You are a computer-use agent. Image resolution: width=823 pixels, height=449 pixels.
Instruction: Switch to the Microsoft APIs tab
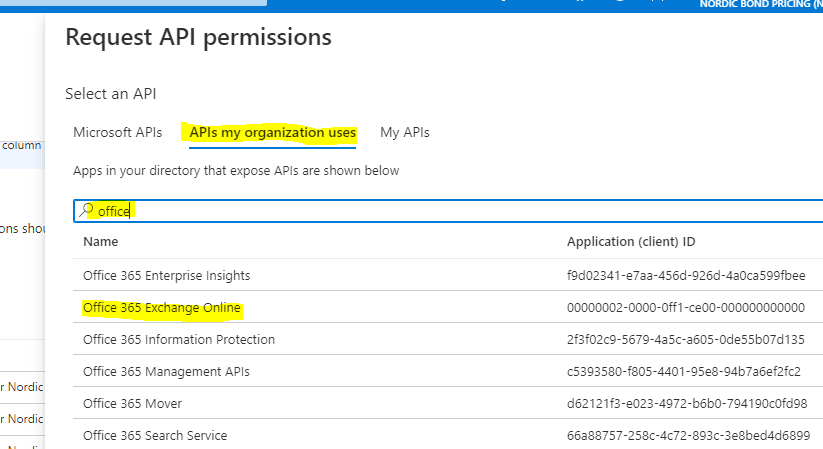[x=117, y=132]
